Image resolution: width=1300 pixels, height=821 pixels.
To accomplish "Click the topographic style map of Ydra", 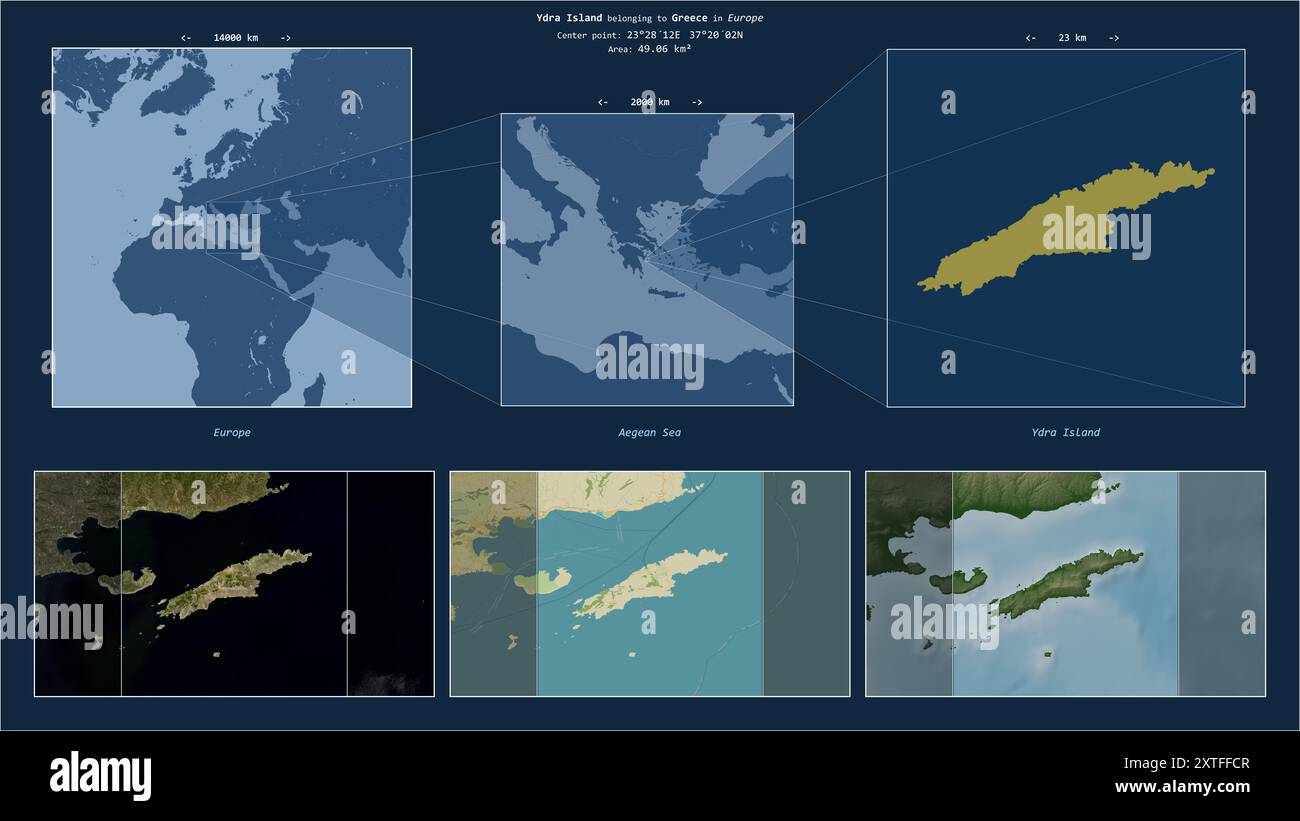I will [x=650, y=584].
